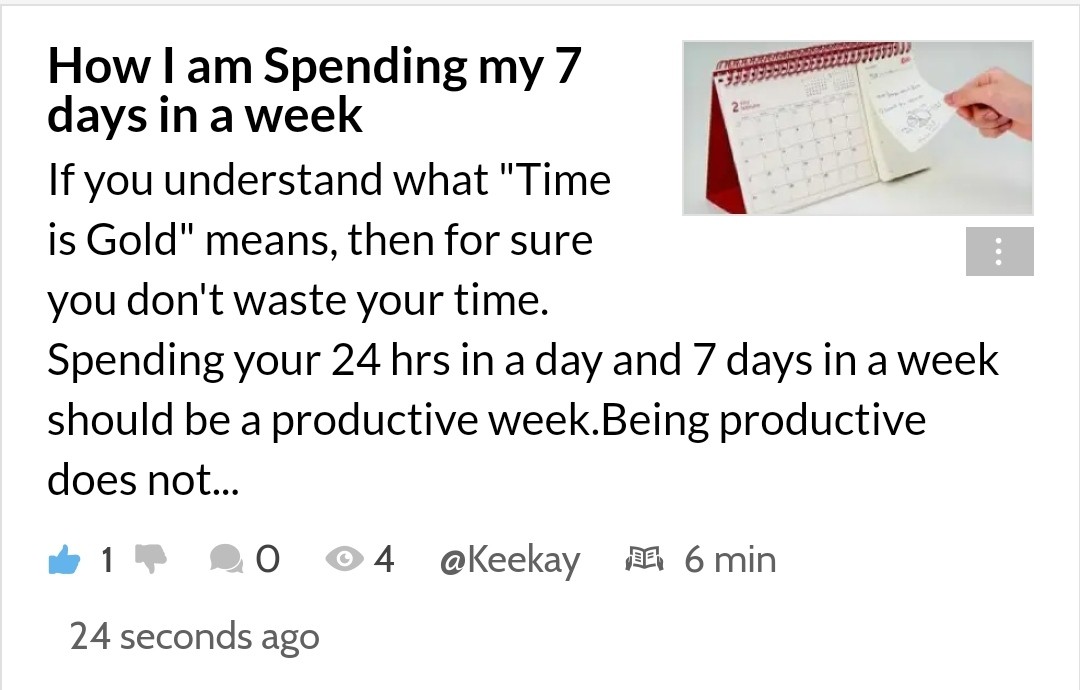The image size is (1080, 690).
Task: Visit the @Keekay author profile
Action: coord(510,560)
